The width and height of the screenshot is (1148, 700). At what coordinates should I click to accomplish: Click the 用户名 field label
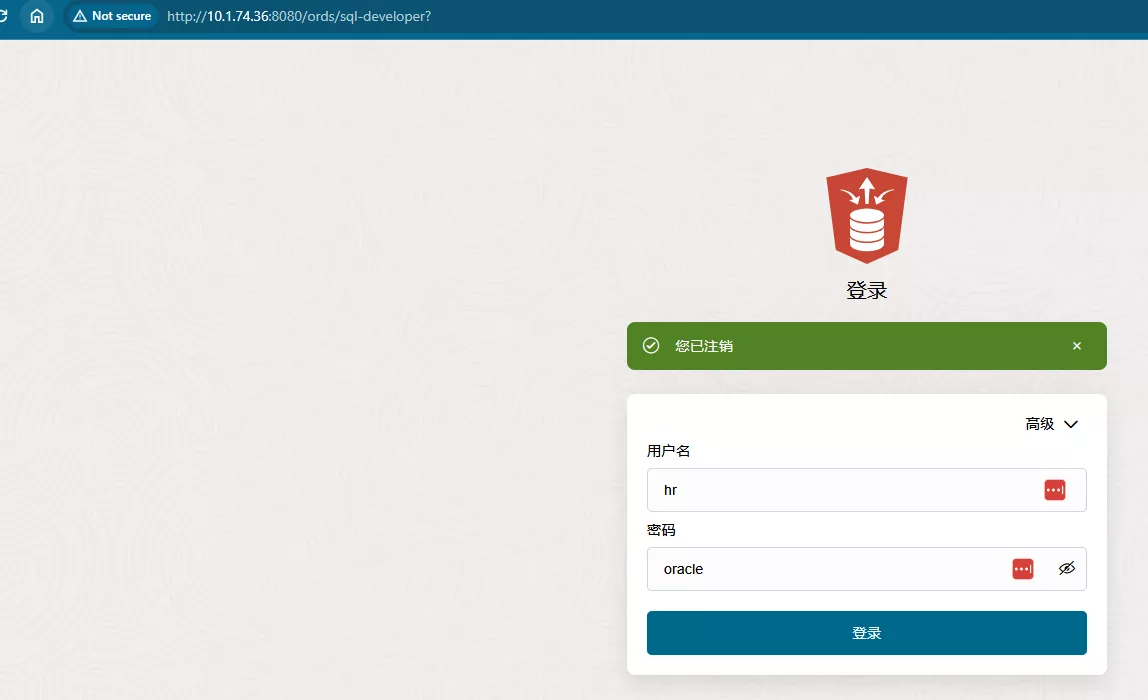click(669, 451)
